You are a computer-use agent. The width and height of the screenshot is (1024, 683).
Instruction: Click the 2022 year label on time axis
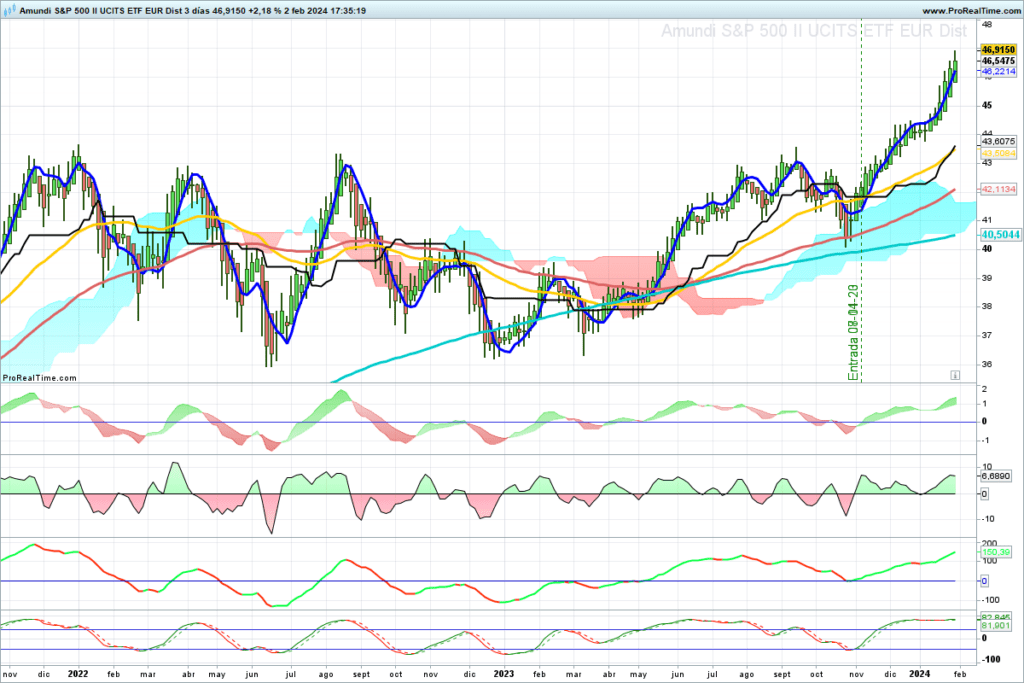coord(78,674)
